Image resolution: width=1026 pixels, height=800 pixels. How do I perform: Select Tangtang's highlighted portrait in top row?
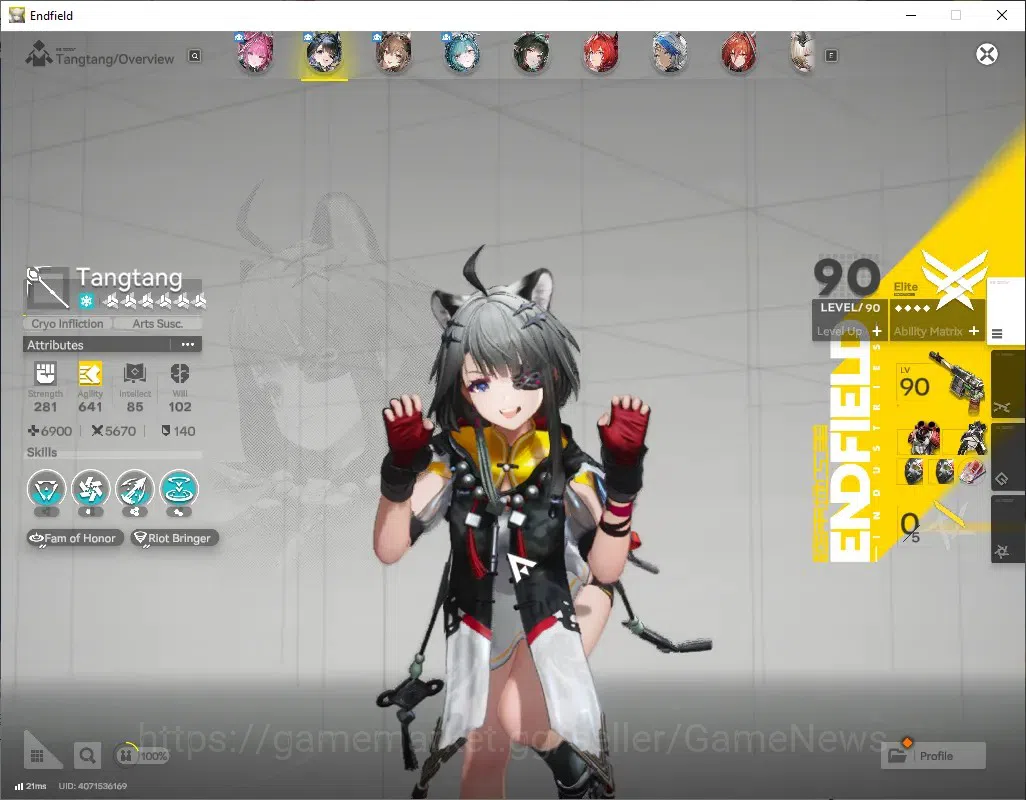tap(325, 52)
